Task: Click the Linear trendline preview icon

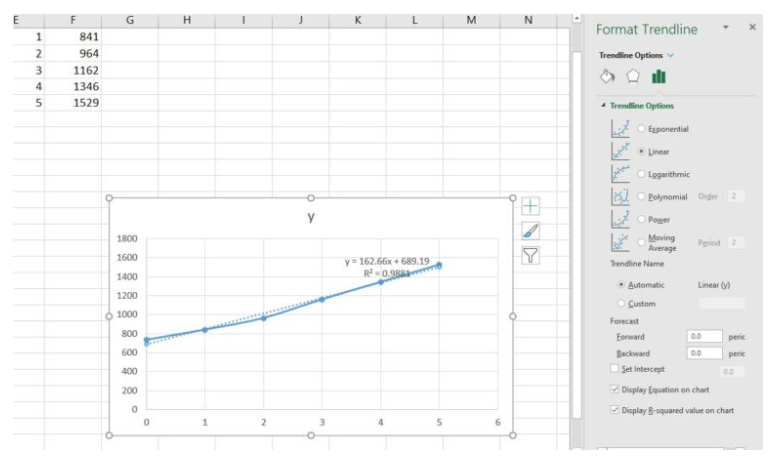Action: click(x=620, y=151)
